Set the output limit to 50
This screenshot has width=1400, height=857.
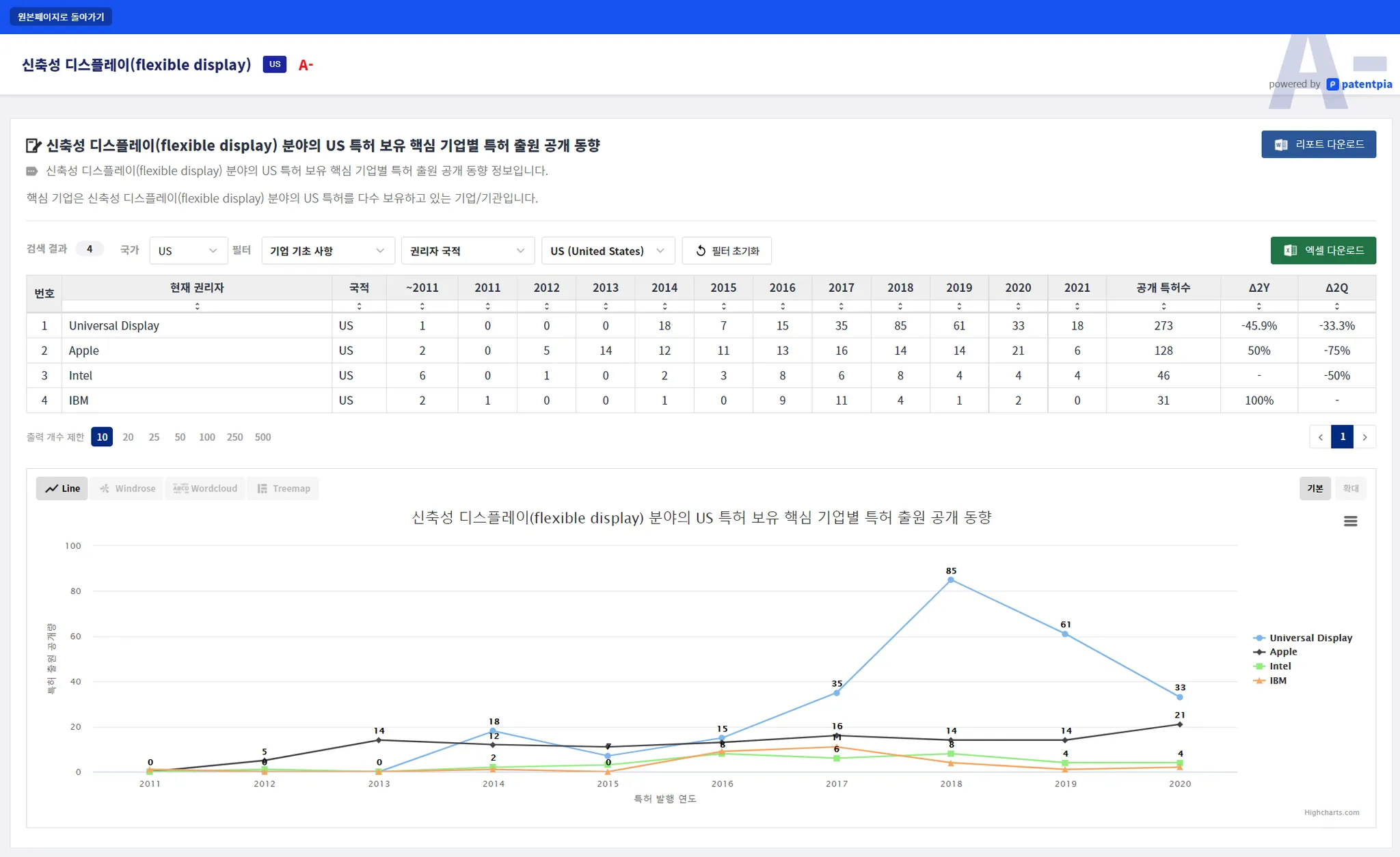[180, 437]
